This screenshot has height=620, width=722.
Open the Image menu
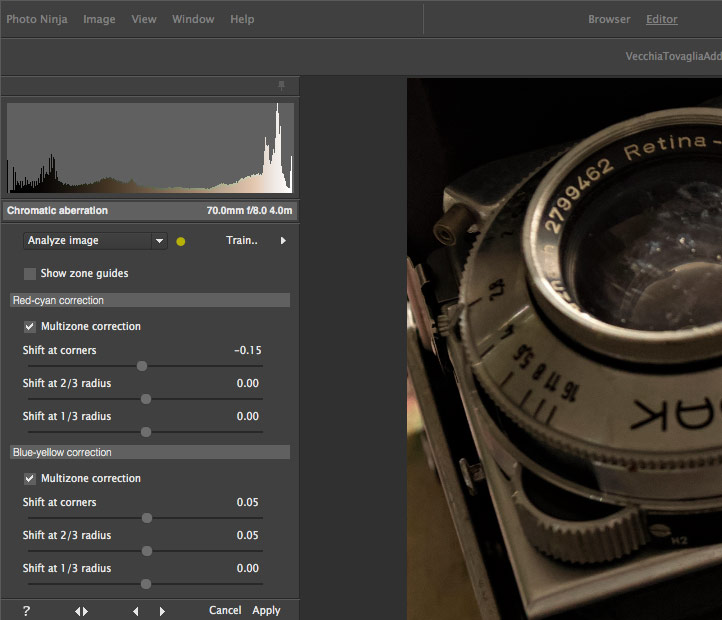coord(99,19)
